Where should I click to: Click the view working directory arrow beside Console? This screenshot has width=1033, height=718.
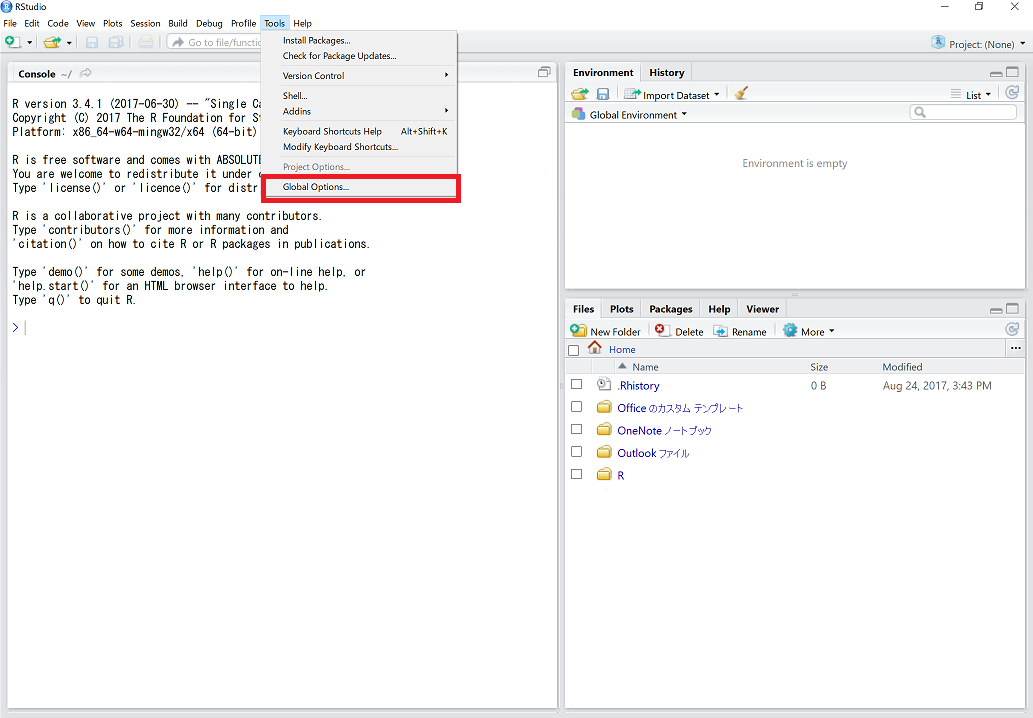pyautogui.click(x=86, y=73)
